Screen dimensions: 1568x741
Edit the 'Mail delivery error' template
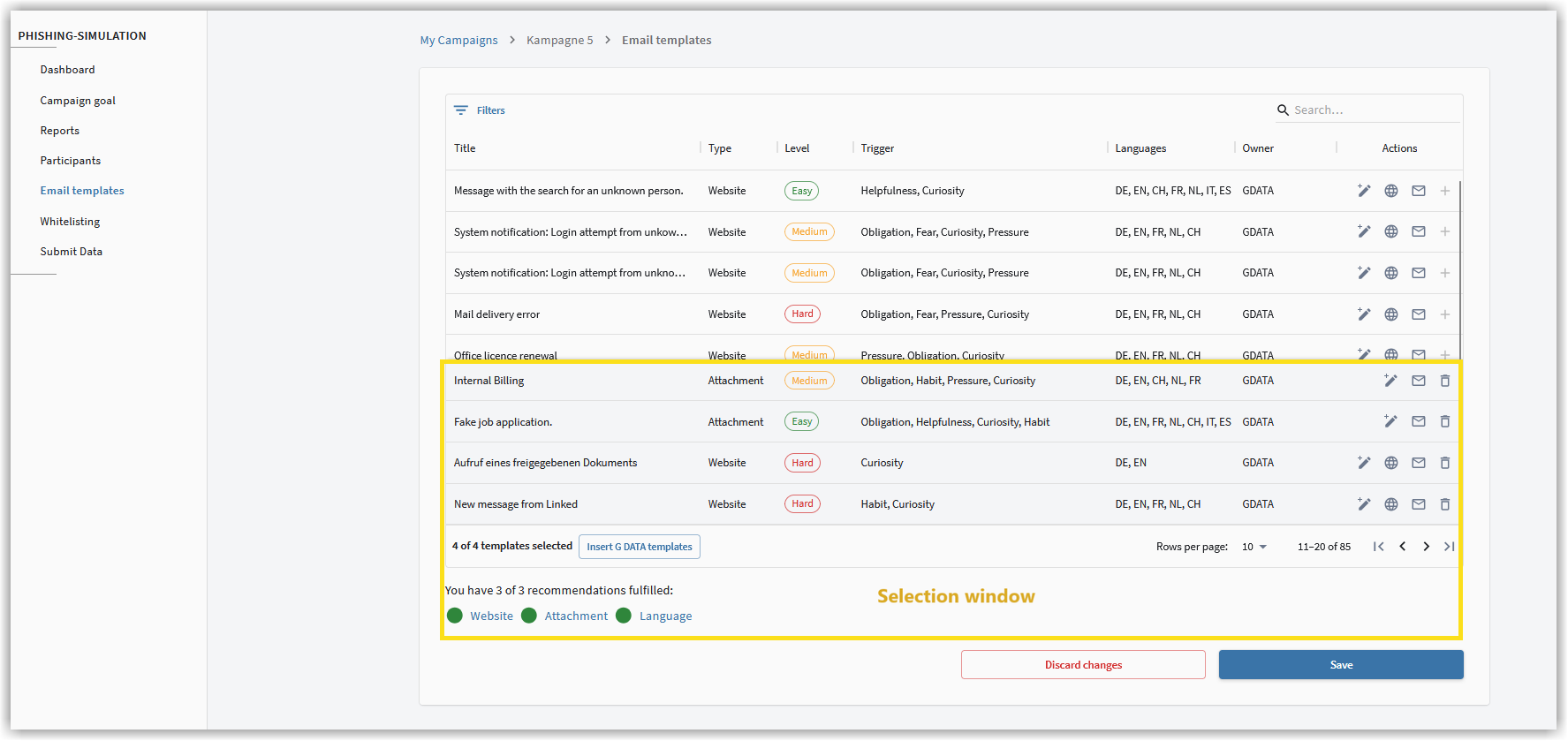tap(1364, 314)
